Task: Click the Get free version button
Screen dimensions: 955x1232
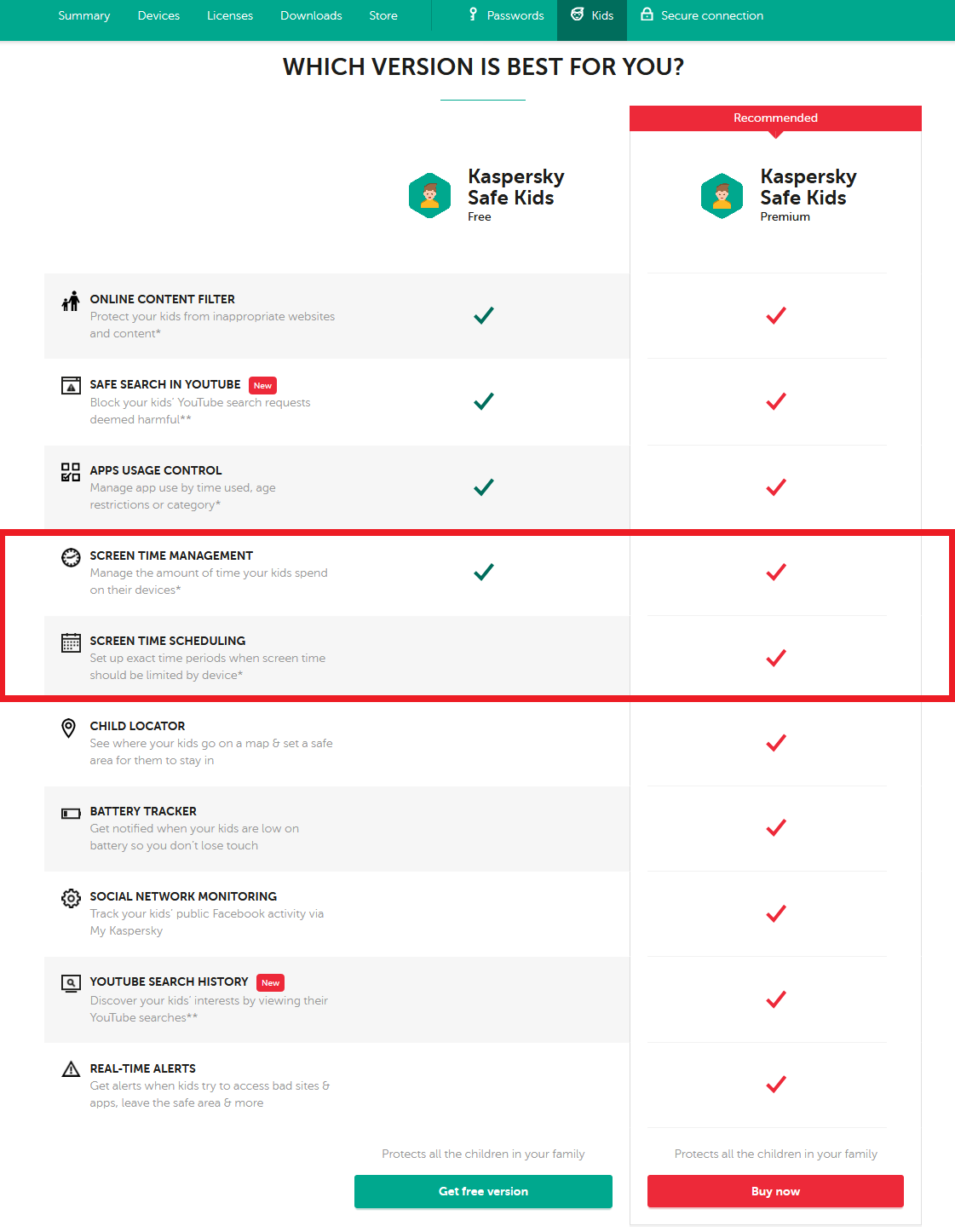Action: click(x=483, y=1191)
